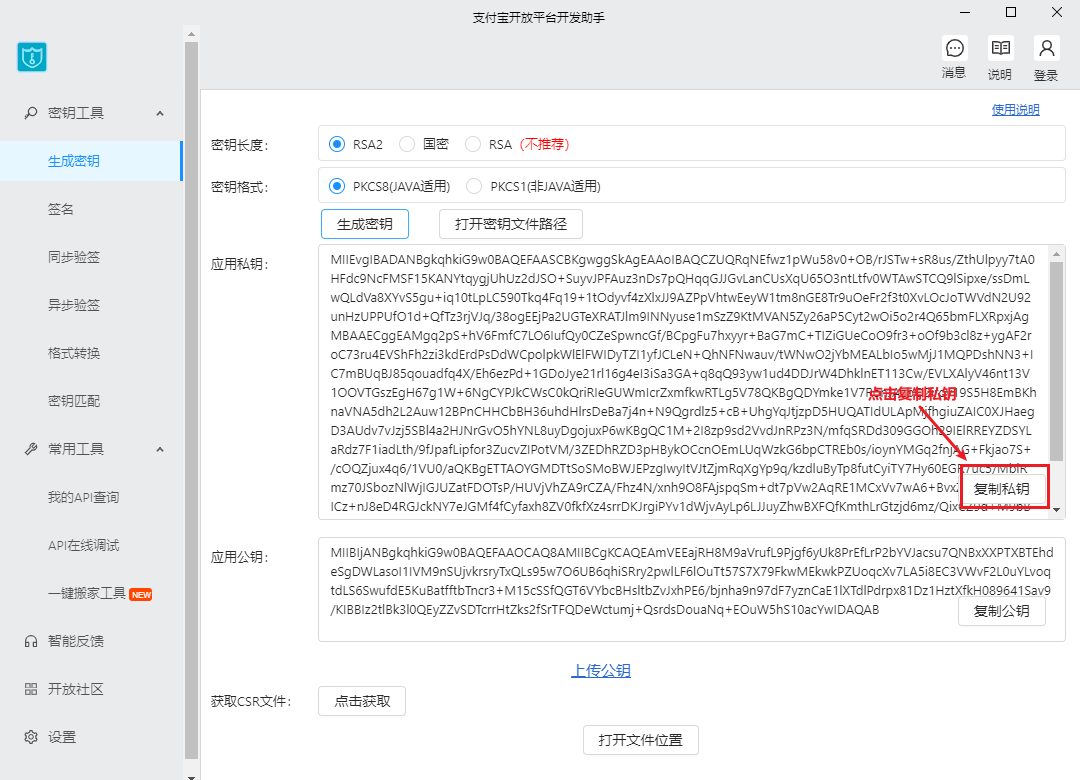This screenshot has width=1080, height=780.
Task: Click the 常用工具 wrench icon
Action: coord(31,449)
